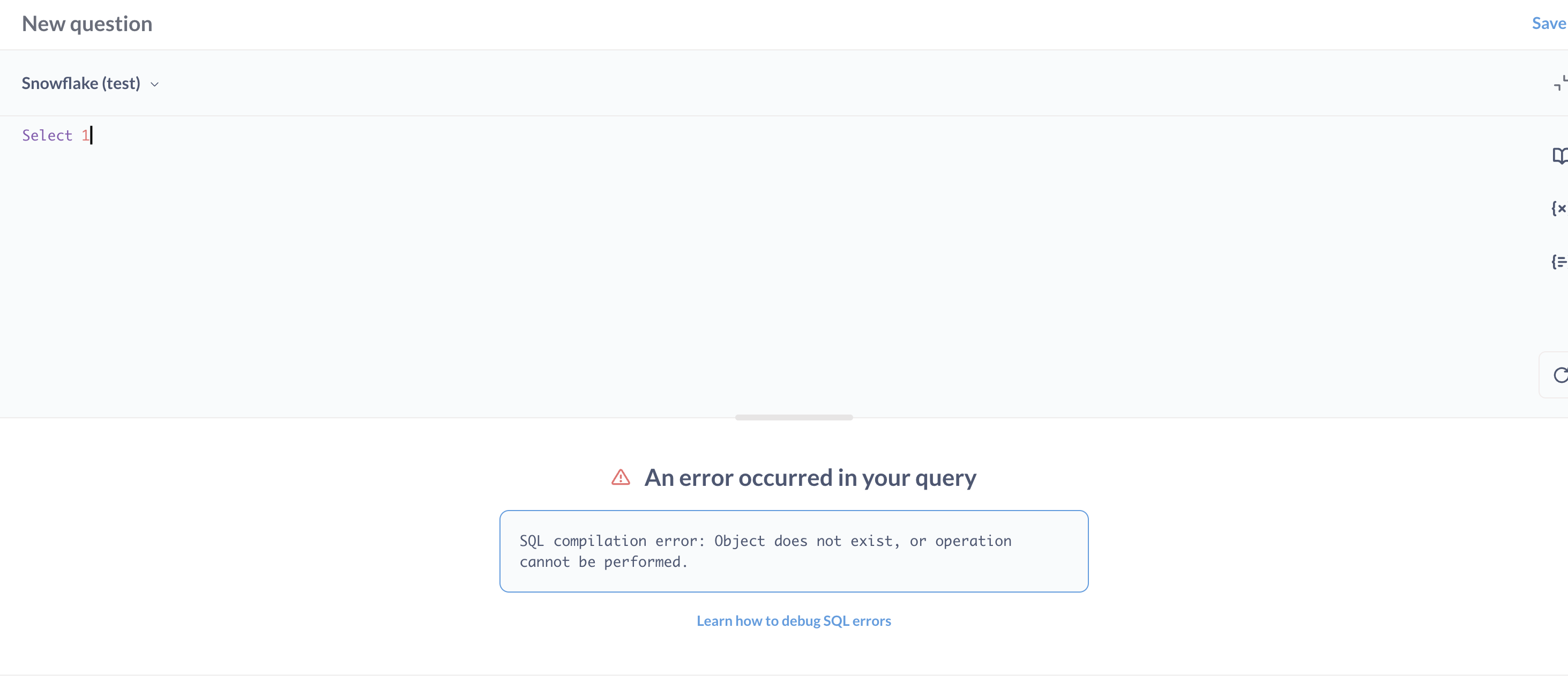1568x680 pixels.
Task: Click the red error warning triangle
Action: click(620, 478)
